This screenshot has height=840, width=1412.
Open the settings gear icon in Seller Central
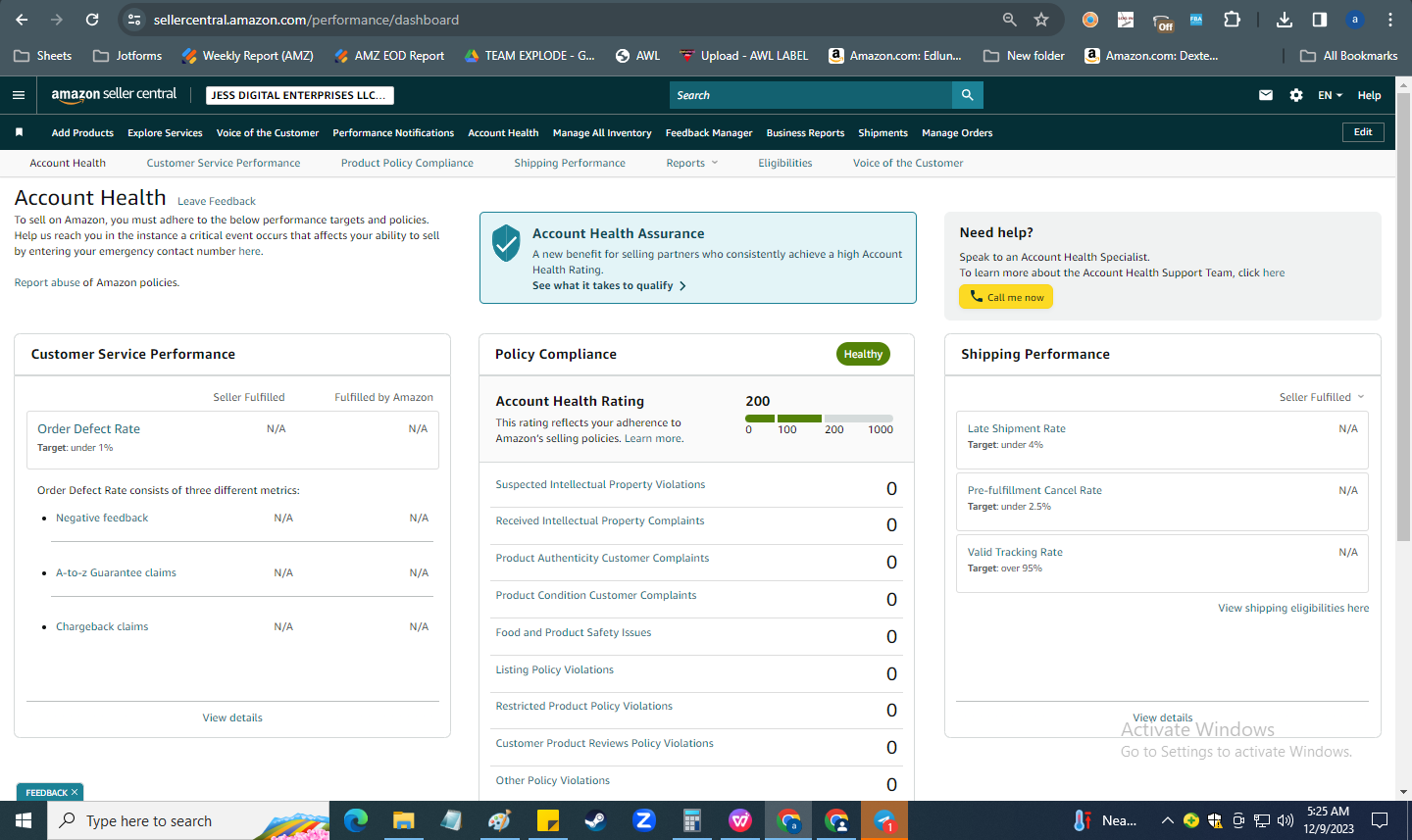tap(1296, 95)
